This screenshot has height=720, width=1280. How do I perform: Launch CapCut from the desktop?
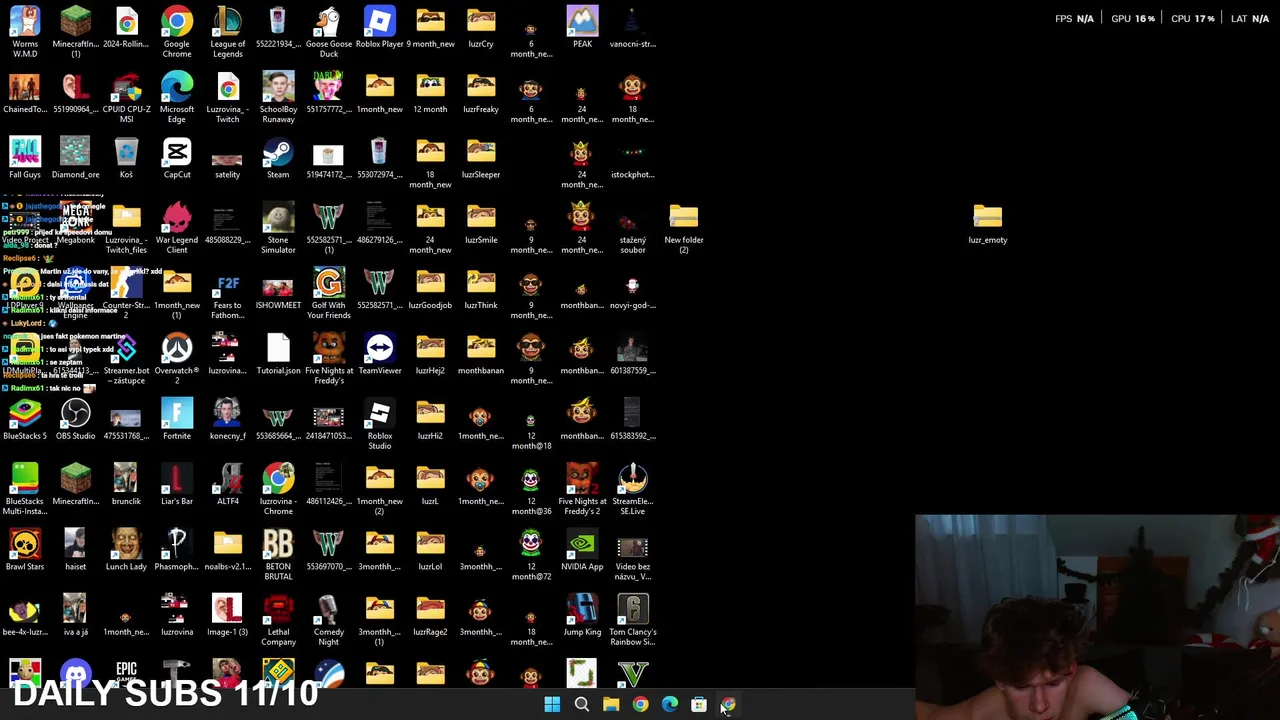pos(177,158)
